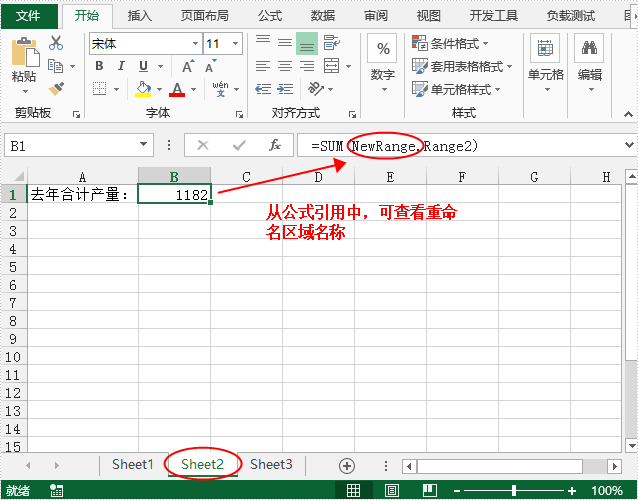This screenshot has width=638, height=500.
Task: Click the Paste clipboard icon
Action: click(x=25, y=52)
